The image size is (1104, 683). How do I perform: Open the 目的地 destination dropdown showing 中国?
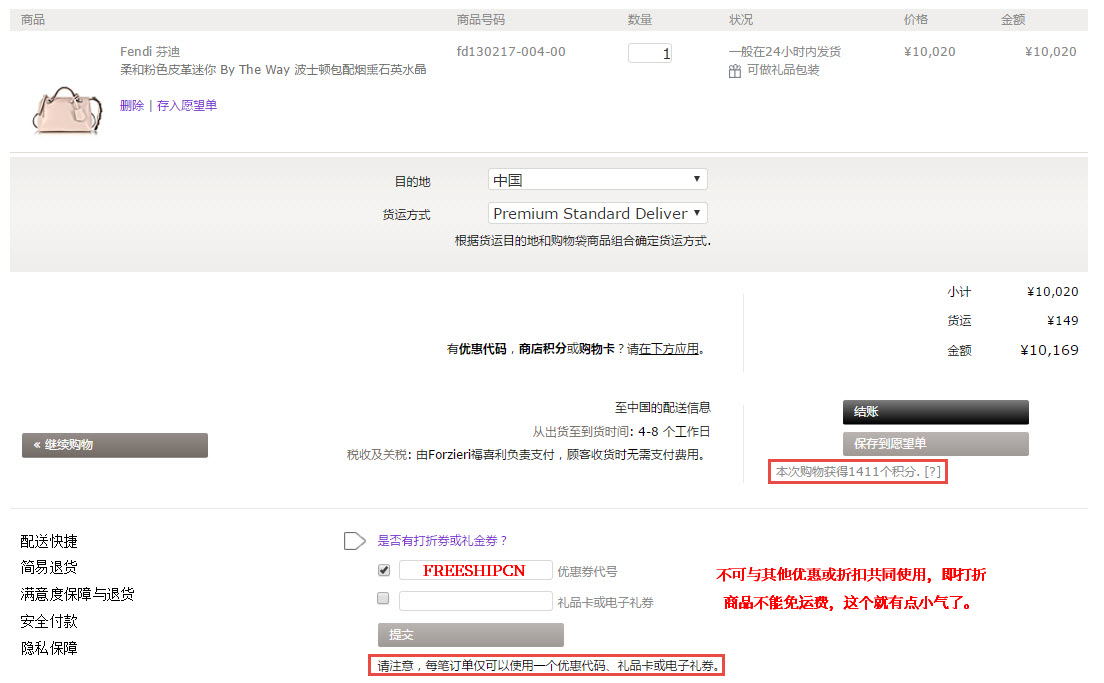pos(597,180)
